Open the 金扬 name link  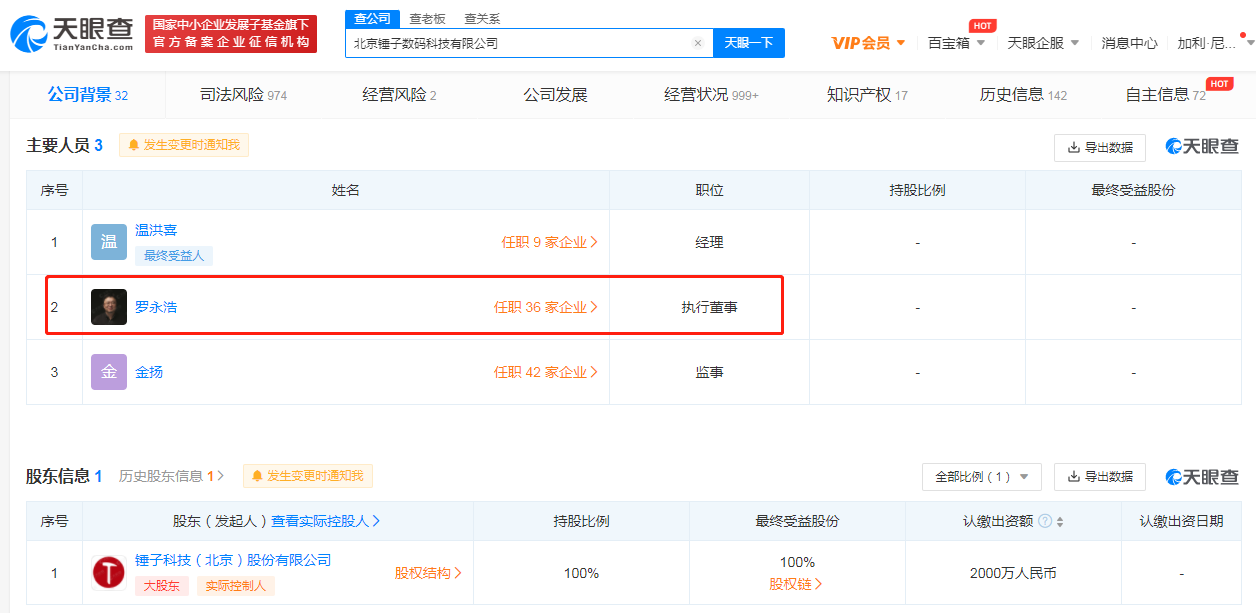[x=149, y=372]
